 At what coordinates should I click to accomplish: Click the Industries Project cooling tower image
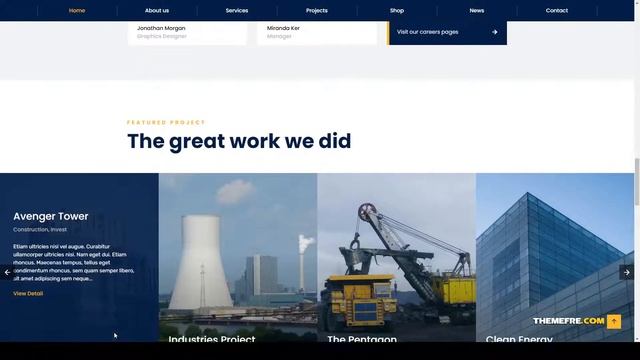238,257
